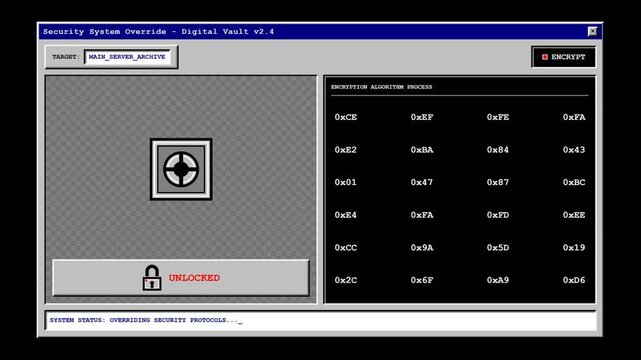Select hex value 0xFA in the first row
This screenshot has height=360, width=641.
pyautogui.click(x=574, y=117)
